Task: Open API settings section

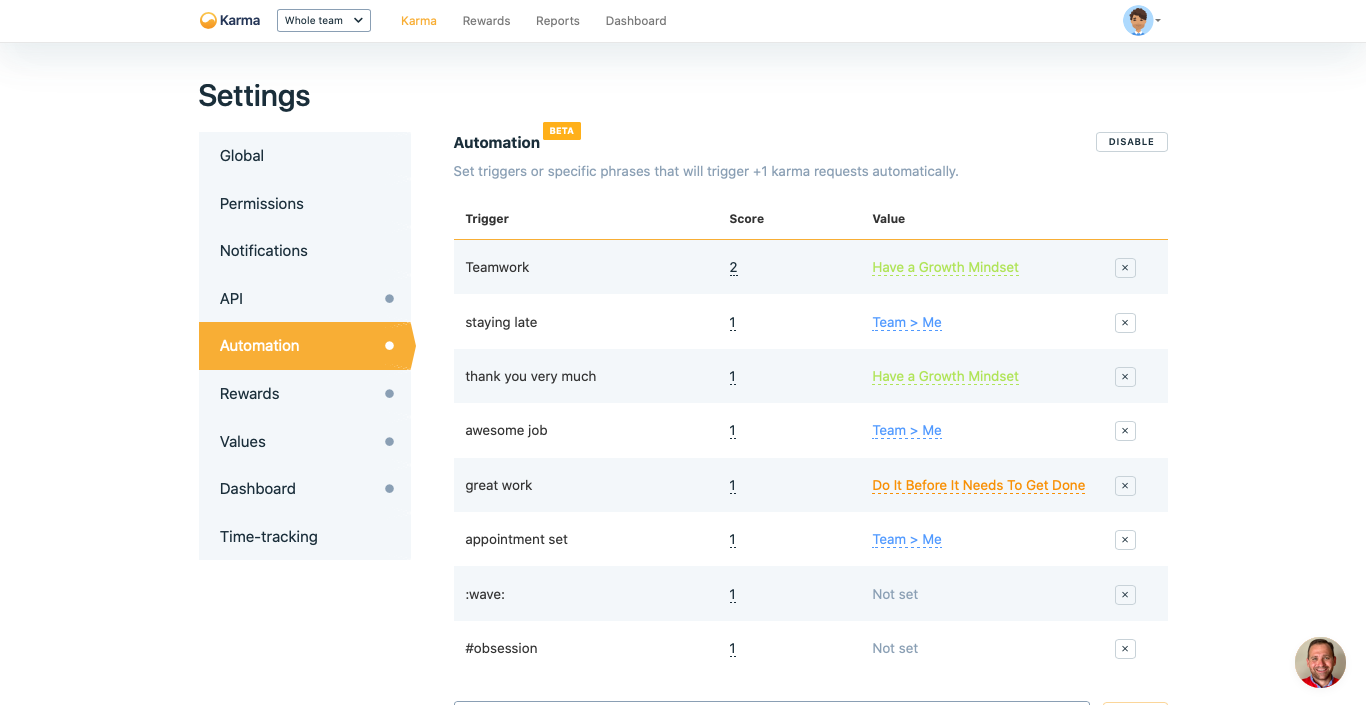Action: tap(305, 298)
